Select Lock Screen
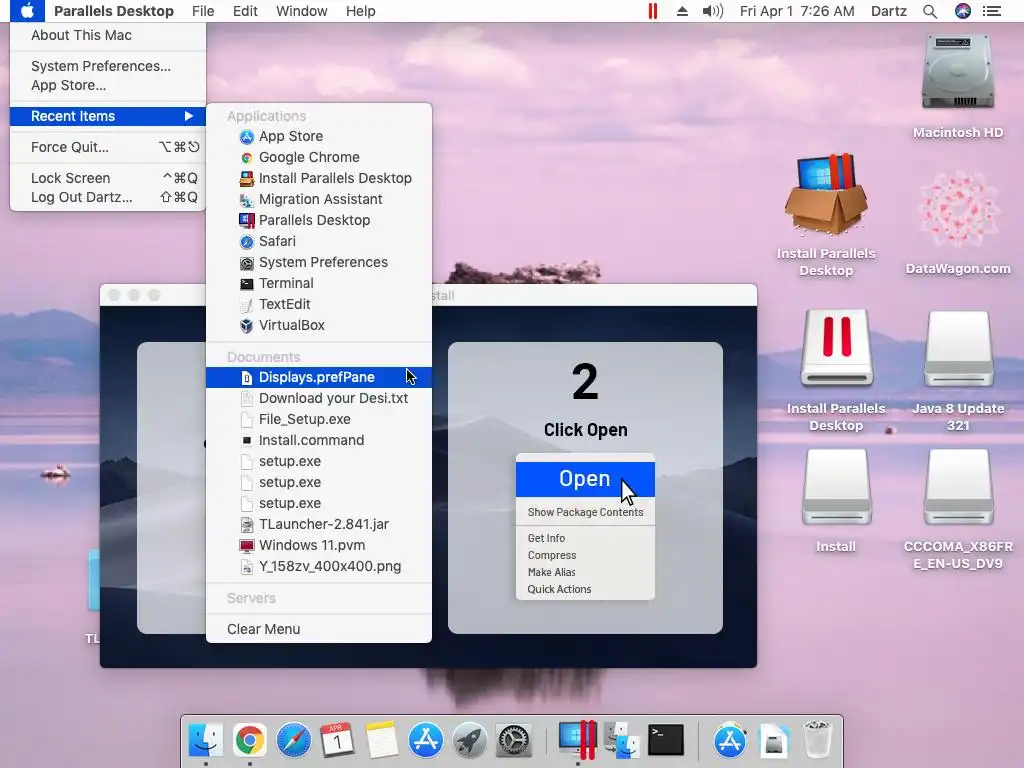 [x=108, y=178]
